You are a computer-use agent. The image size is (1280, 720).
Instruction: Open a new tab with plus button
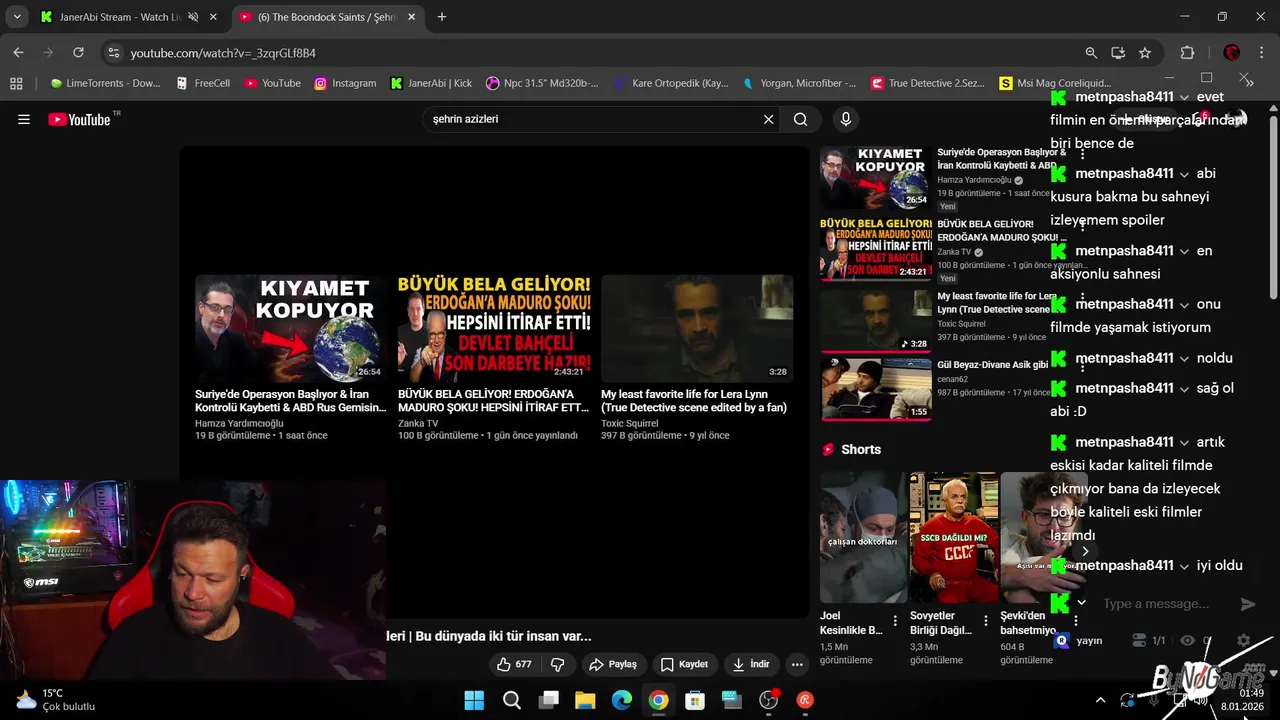(x=442, y=17)
